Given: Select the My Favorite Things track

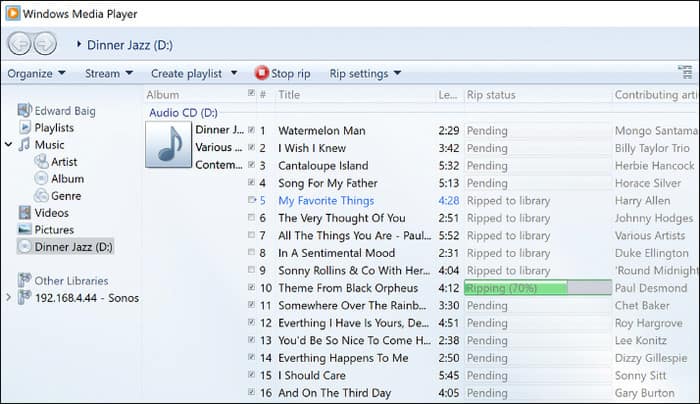Looking at the screenshot, I should [x=326, y=200].
